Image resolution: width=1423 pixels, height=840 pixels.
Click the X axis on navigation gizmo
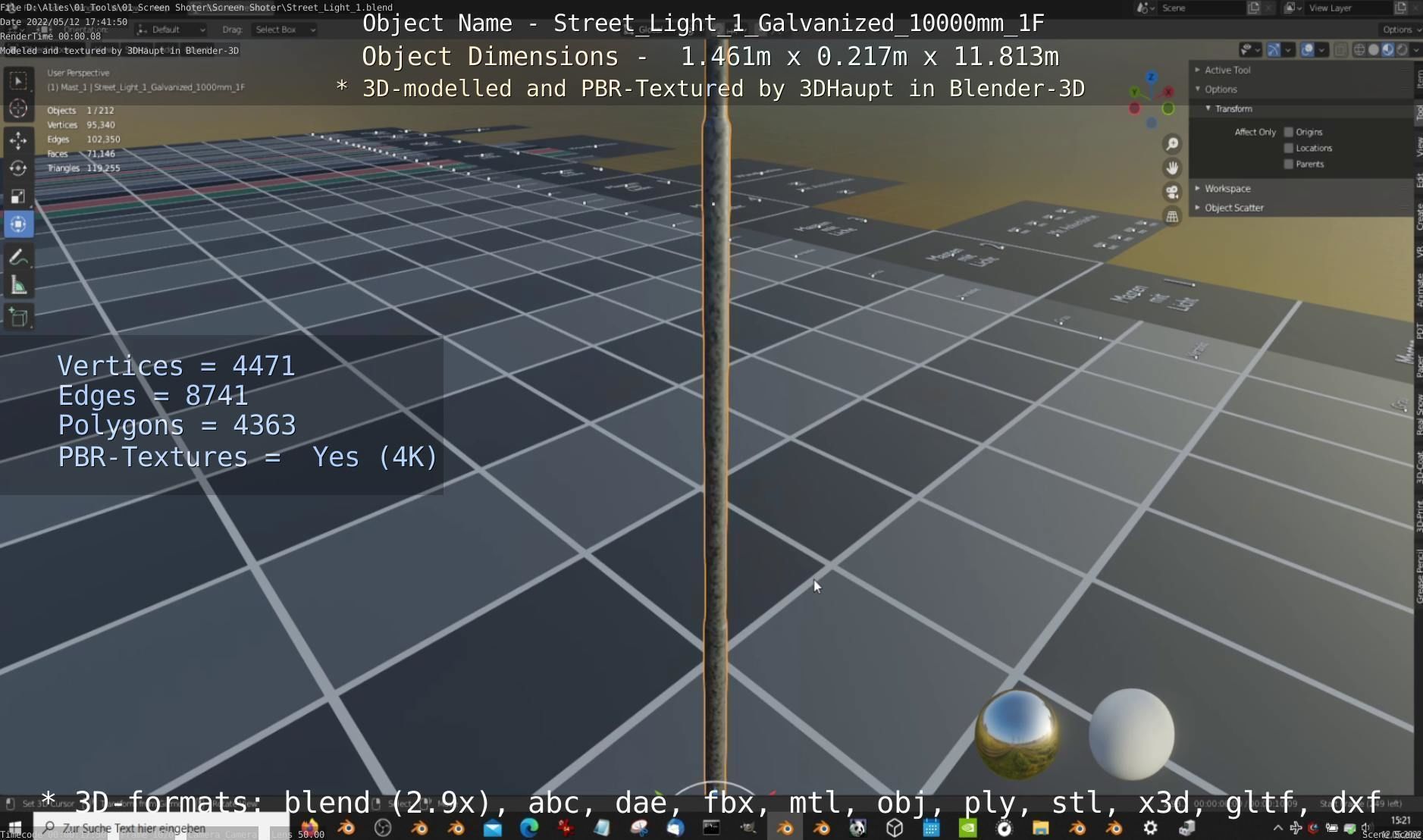(1168, 92)
